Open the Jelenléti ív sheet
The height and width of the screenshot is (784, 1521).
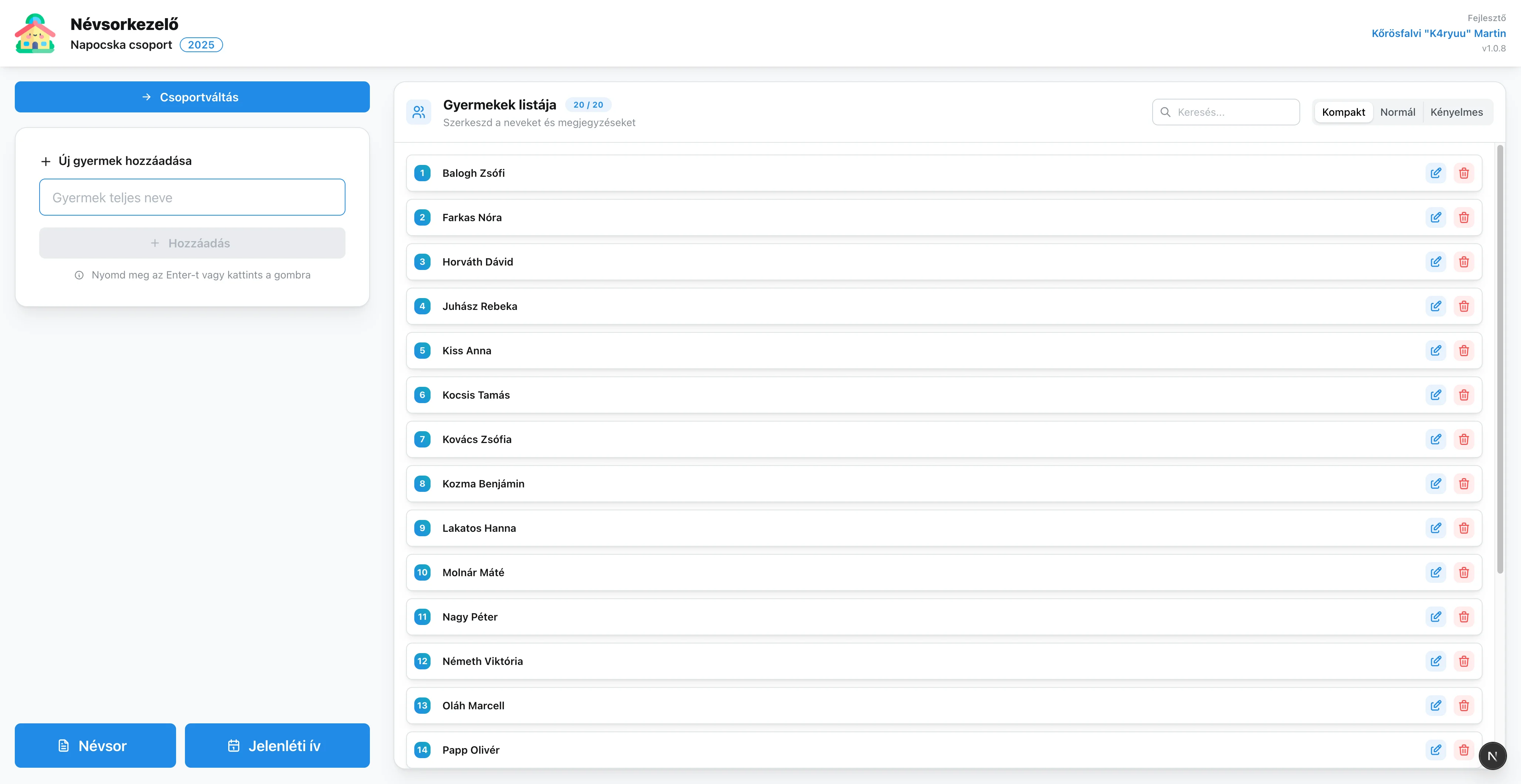click(277, 746)
